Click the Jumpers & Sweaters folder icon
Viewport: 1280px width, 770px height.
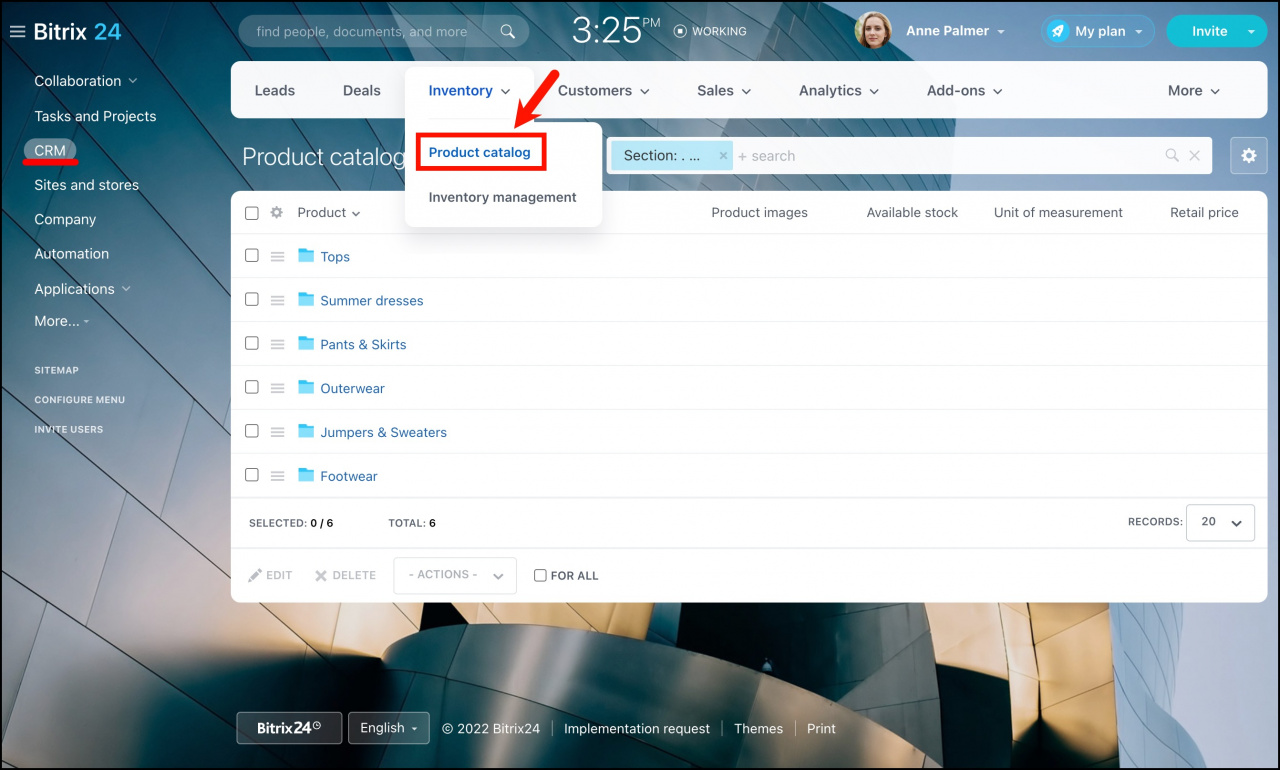pyautogui.click(x=306, y=432)
